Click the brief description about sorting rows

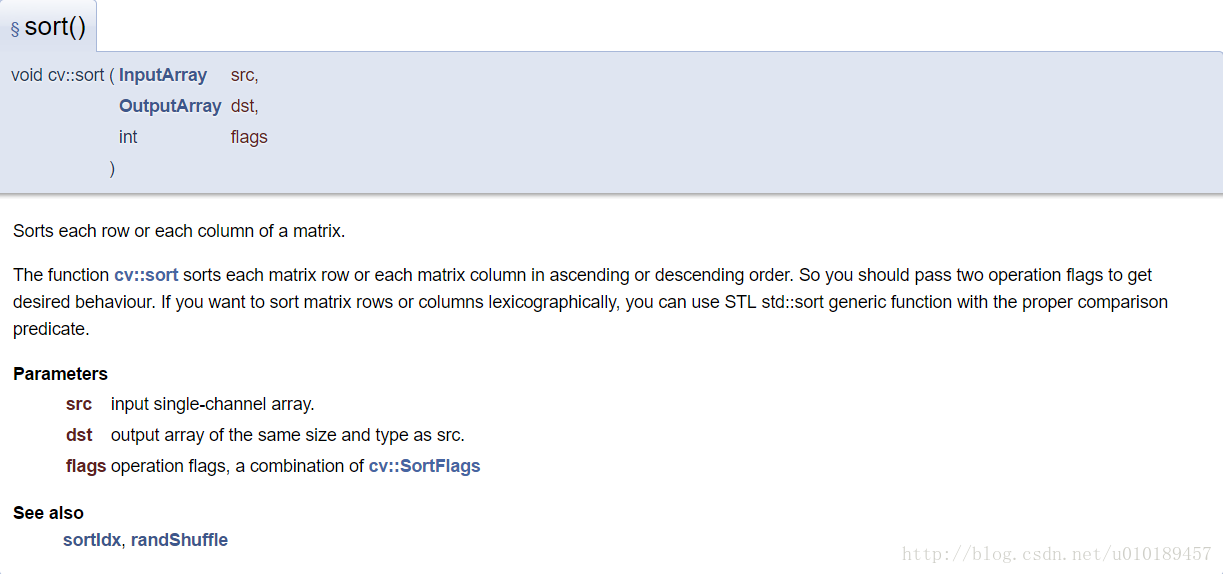179,231
